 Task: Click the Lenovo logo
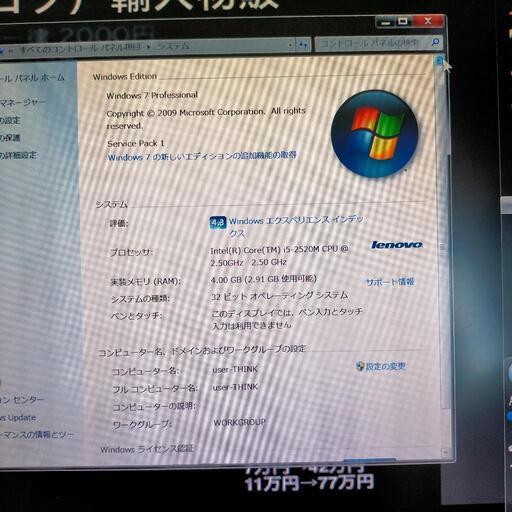tap(397, 245)
